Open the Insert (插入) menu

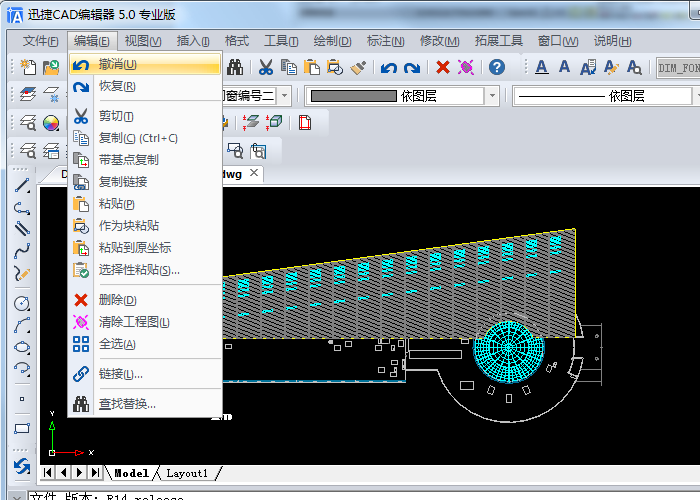click(x=193, y=41)
